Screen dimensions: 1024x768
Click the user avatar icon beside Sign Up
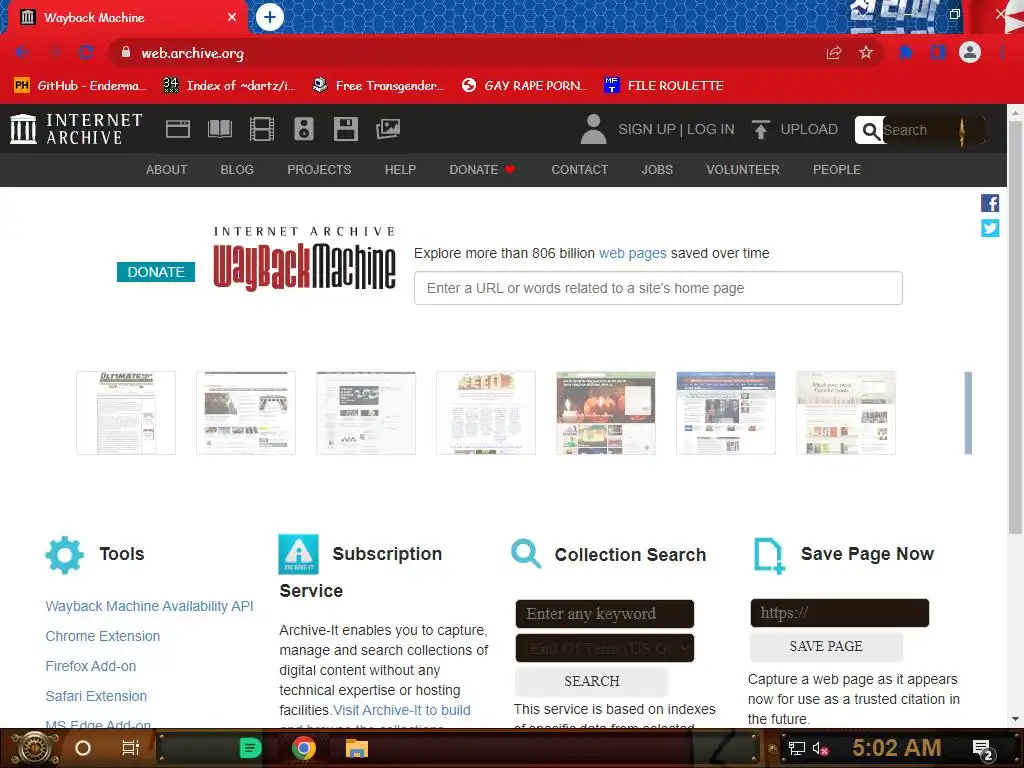[x=593, y=129]
